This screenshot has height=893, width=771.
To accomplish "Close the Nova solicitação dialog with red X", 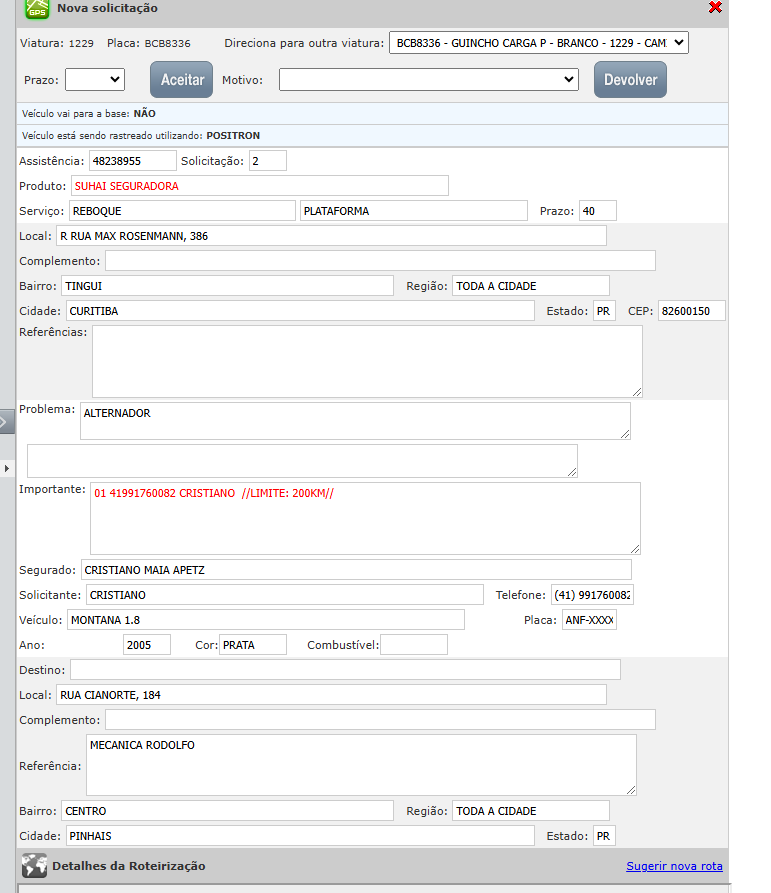I will click(x=715, y=8).
